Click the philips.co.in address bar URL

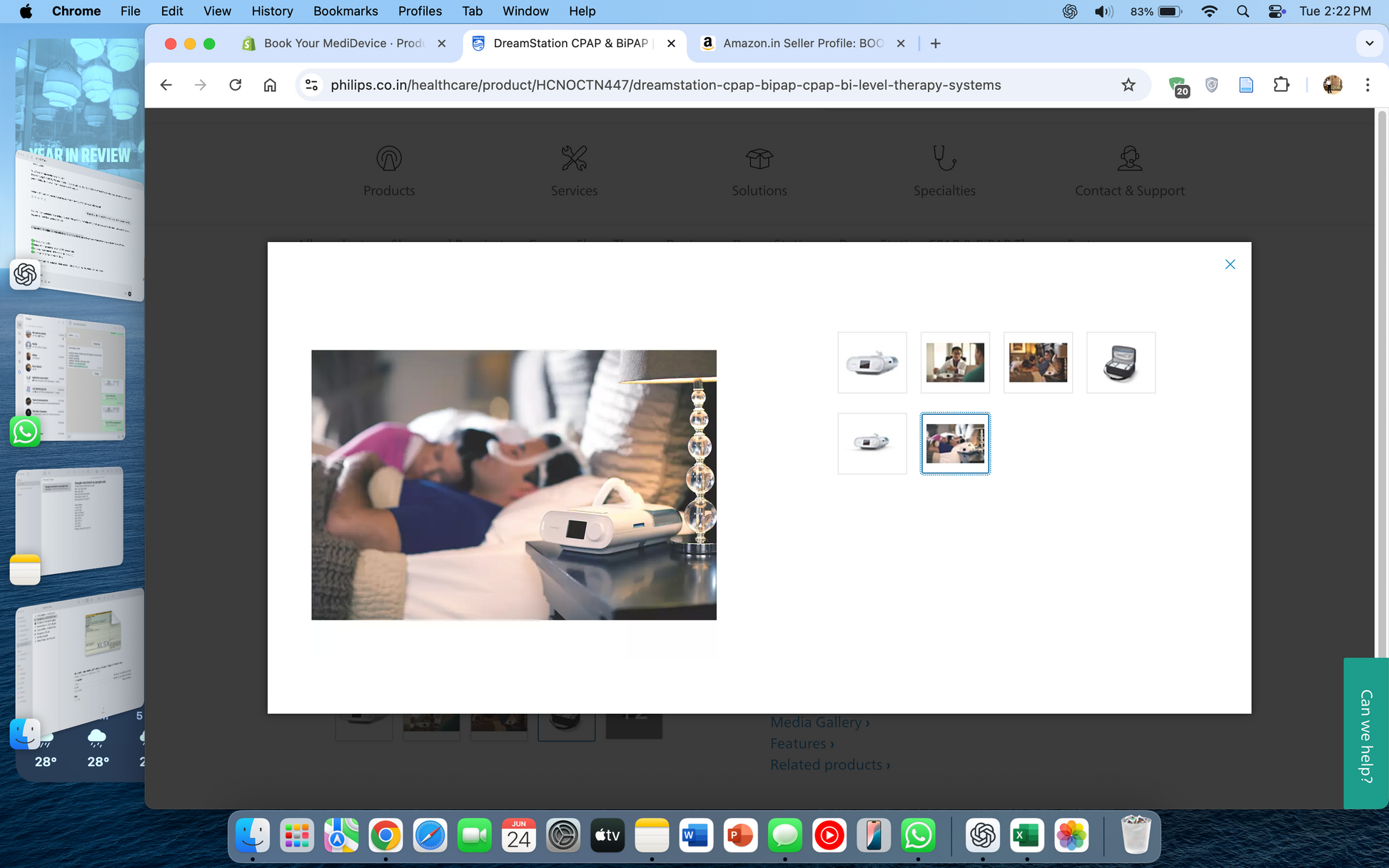pyautogui.click(x=665, y=85)
